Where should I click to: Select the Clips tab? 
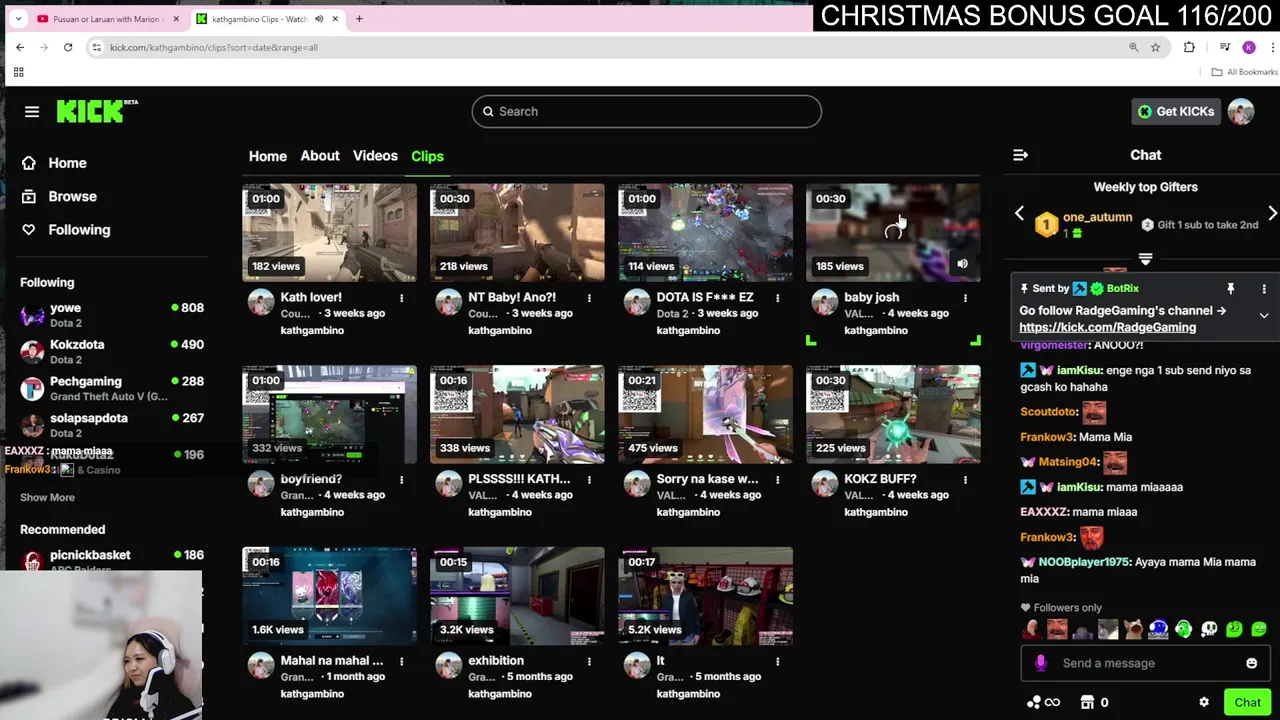[427, 156]
